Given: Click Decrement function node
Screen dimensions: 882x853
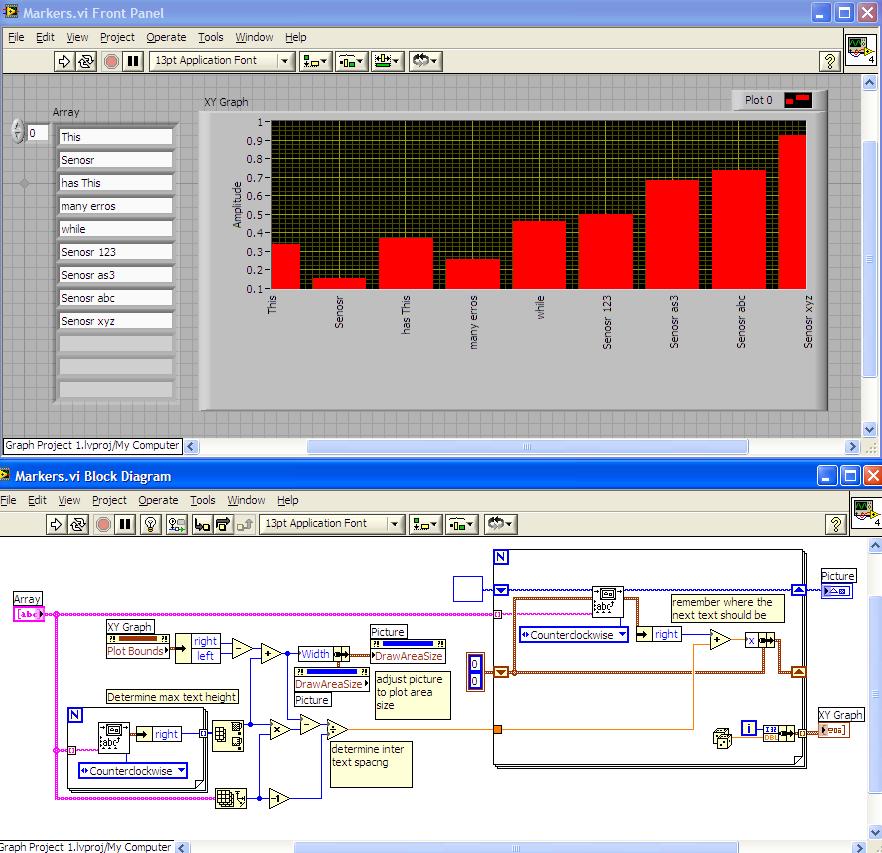Looking at the screenshot, I should [x=279, y=798].
